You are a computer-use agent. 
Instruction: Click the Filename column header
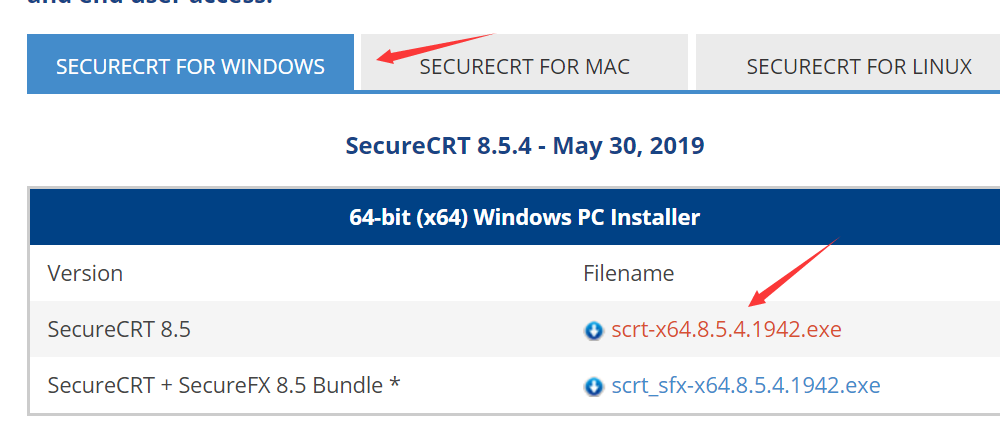click(x=628, y=273)
